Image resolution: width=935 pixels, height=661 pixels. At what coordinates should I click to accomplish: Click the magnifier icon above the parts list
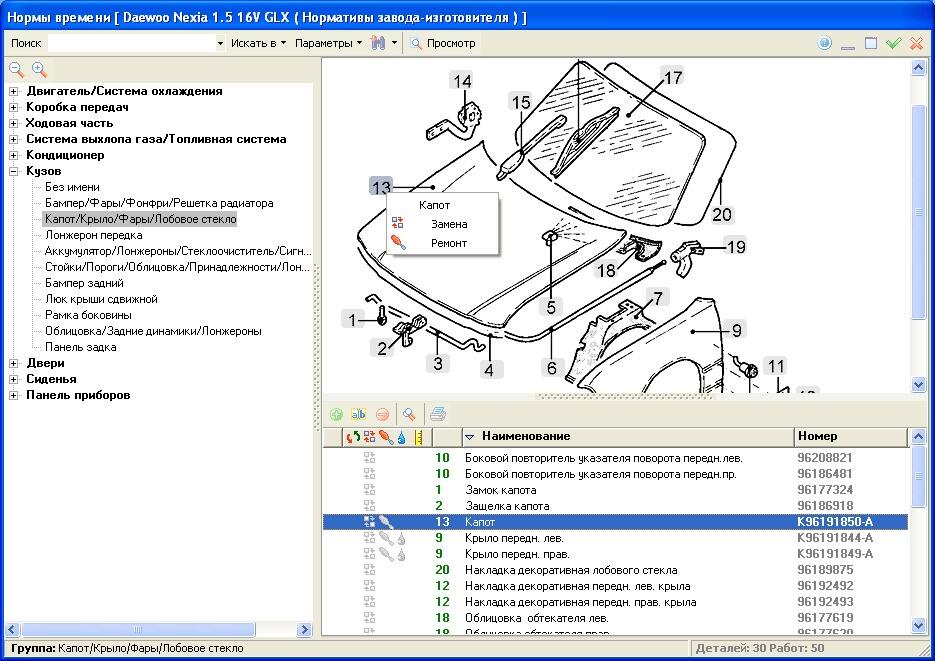click(x=409, y=414)
